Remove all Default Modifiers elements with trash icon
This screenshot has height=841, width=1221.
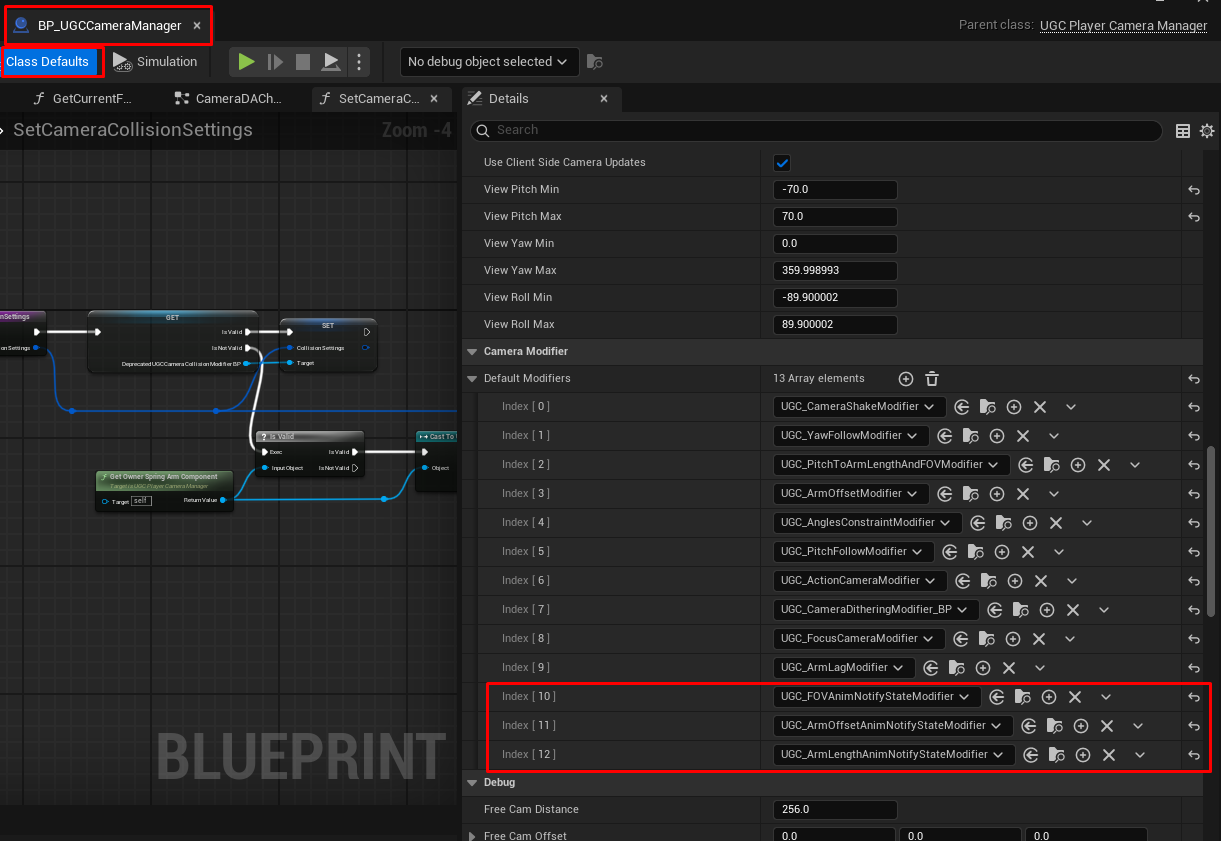932,379
